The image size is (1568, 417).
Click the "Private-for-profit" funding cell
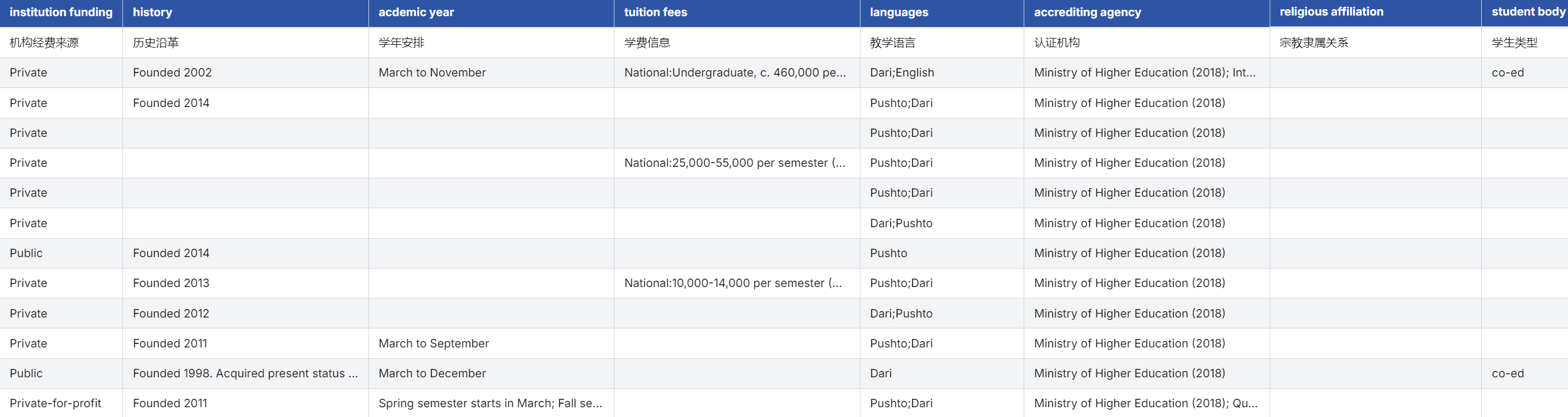coord(55,403)
